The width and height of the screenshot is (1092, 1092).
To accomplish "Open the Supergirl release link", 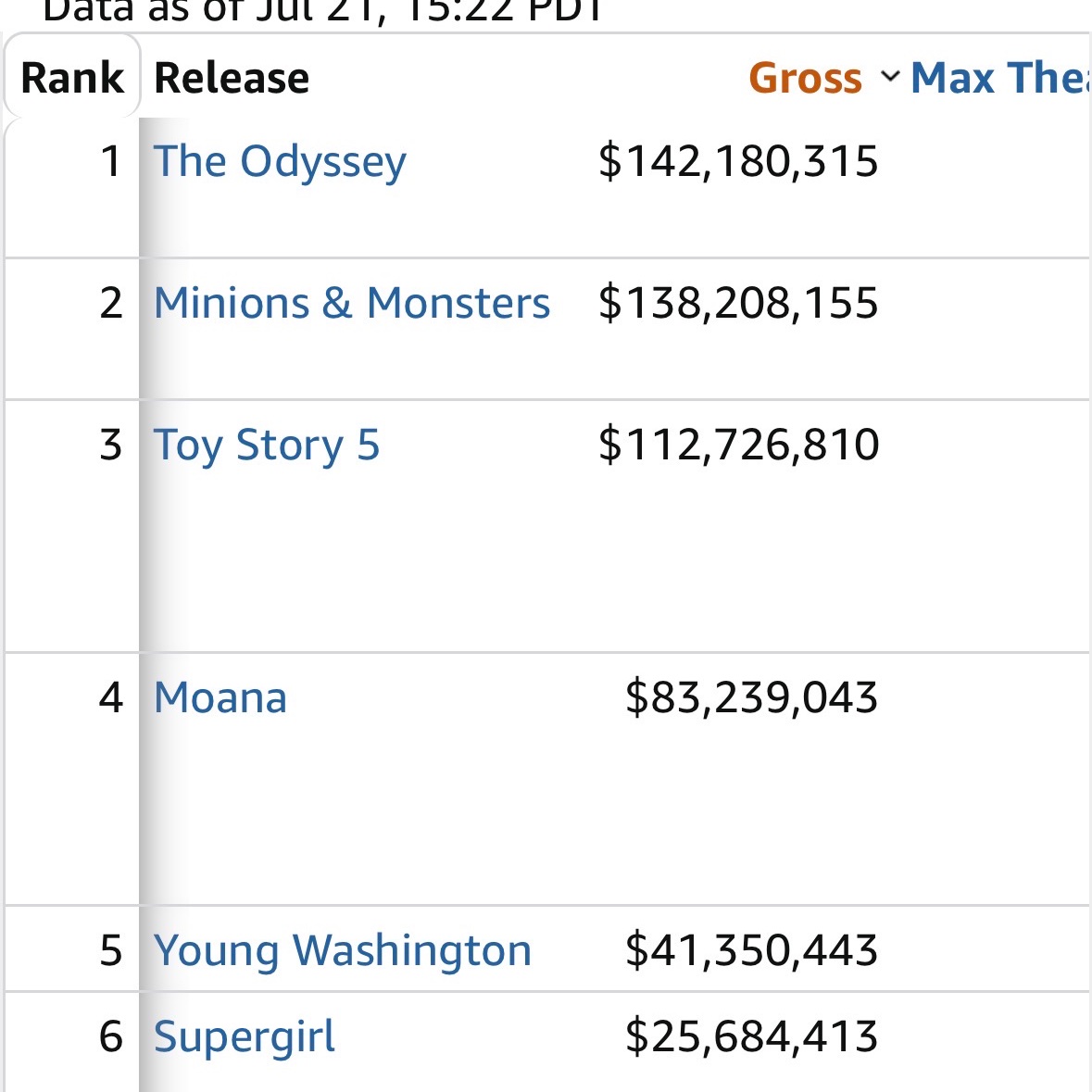I will (245, 1037).
